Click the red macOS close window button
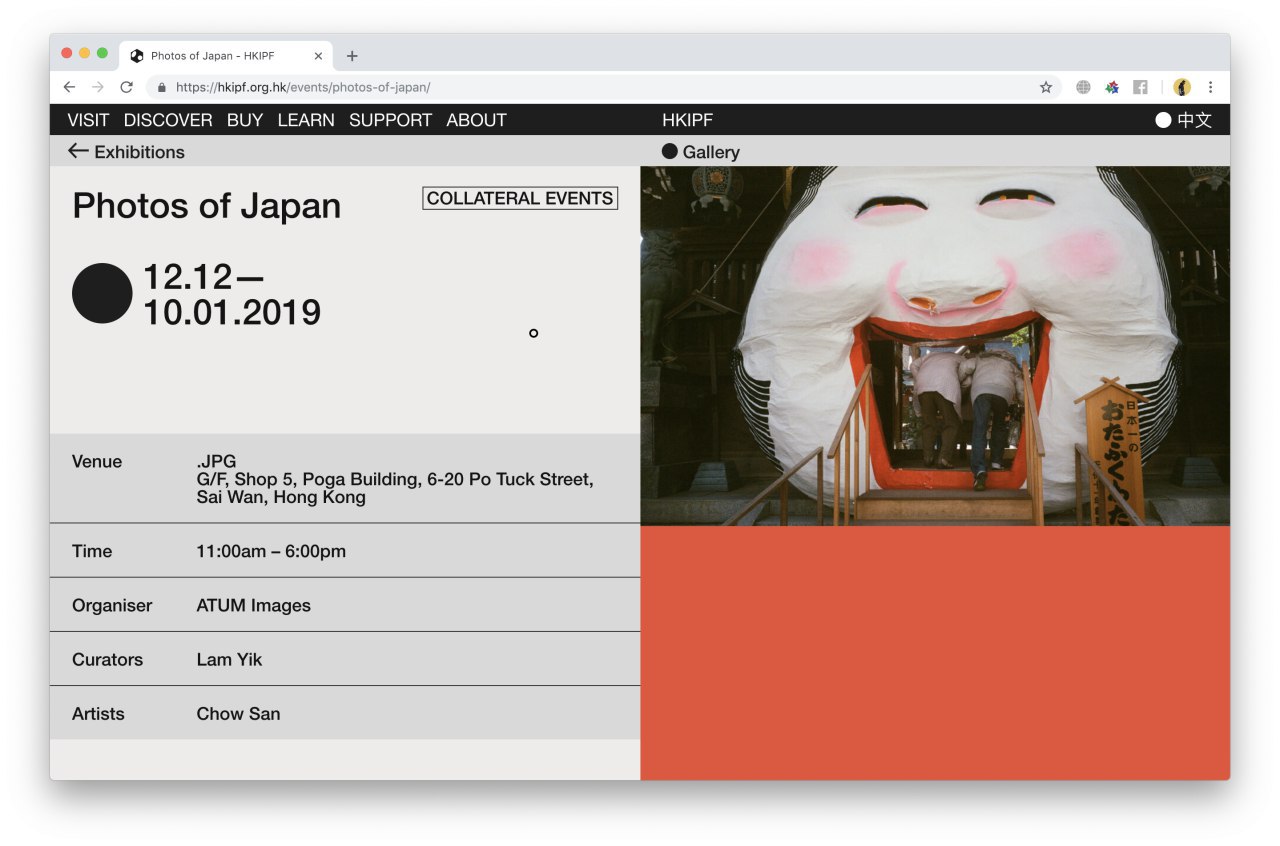 pos(67,53)
